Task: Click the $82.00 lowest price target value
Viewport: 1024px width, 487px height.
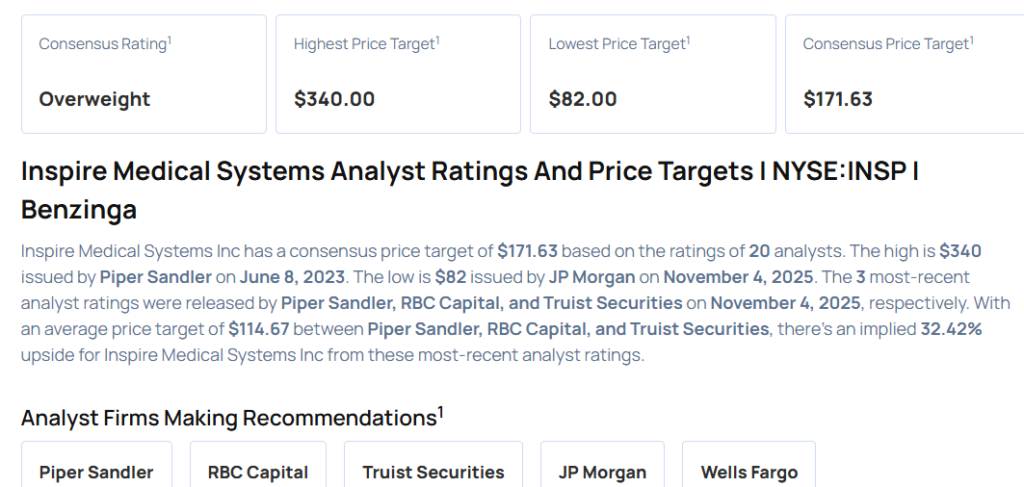Action: point(583,99)
